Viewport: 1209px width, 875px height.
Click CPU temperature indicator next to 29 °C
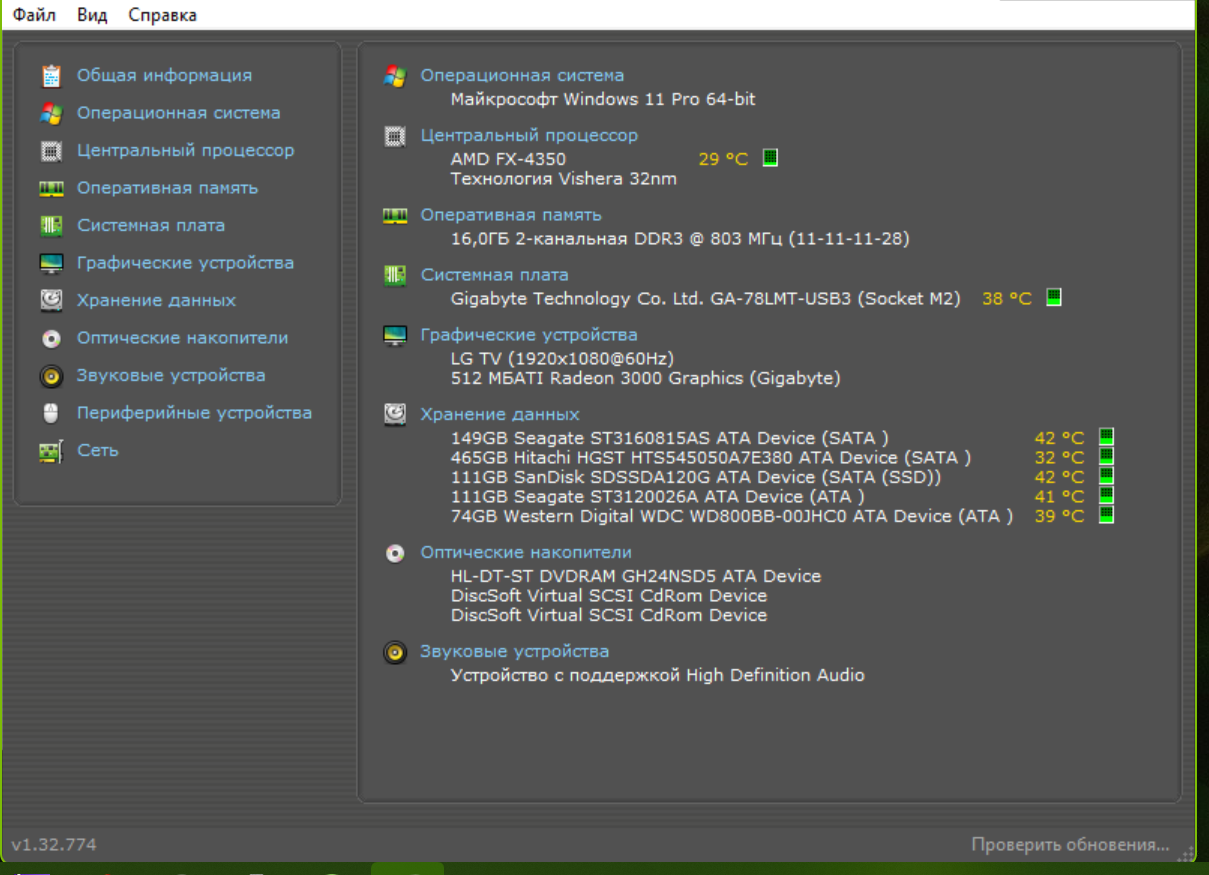[770, 158]
